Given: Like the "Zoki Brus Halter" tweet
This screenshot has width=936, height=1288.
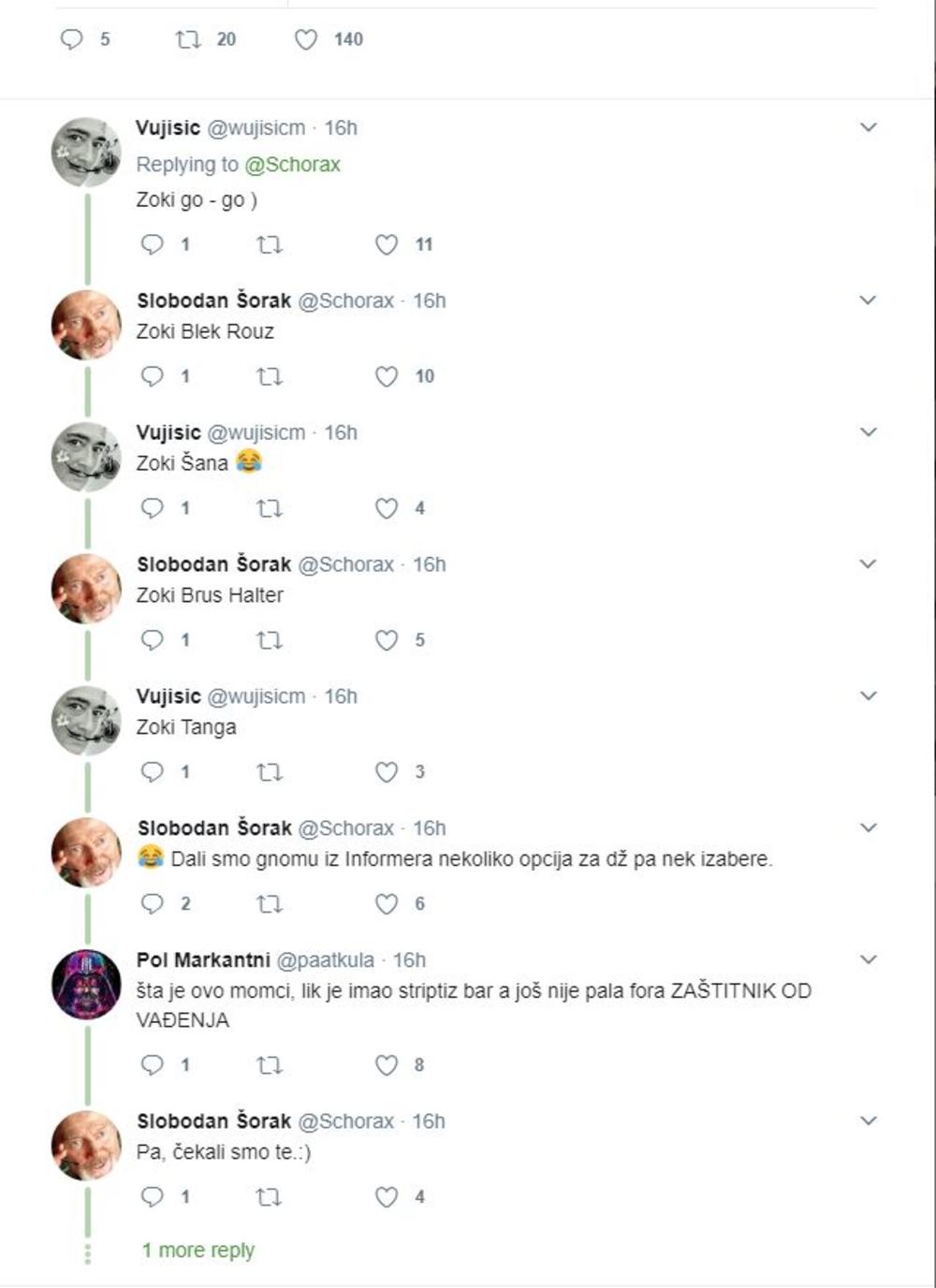Looking at the screenshot, I should click(387, 640).
